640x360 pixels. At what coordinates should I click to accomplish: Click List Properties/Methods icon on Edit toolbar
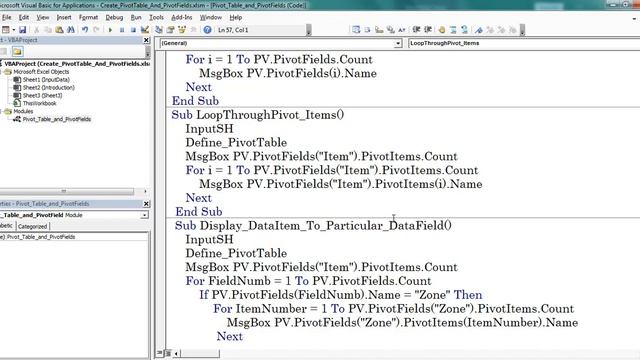(x=356, y=30)
